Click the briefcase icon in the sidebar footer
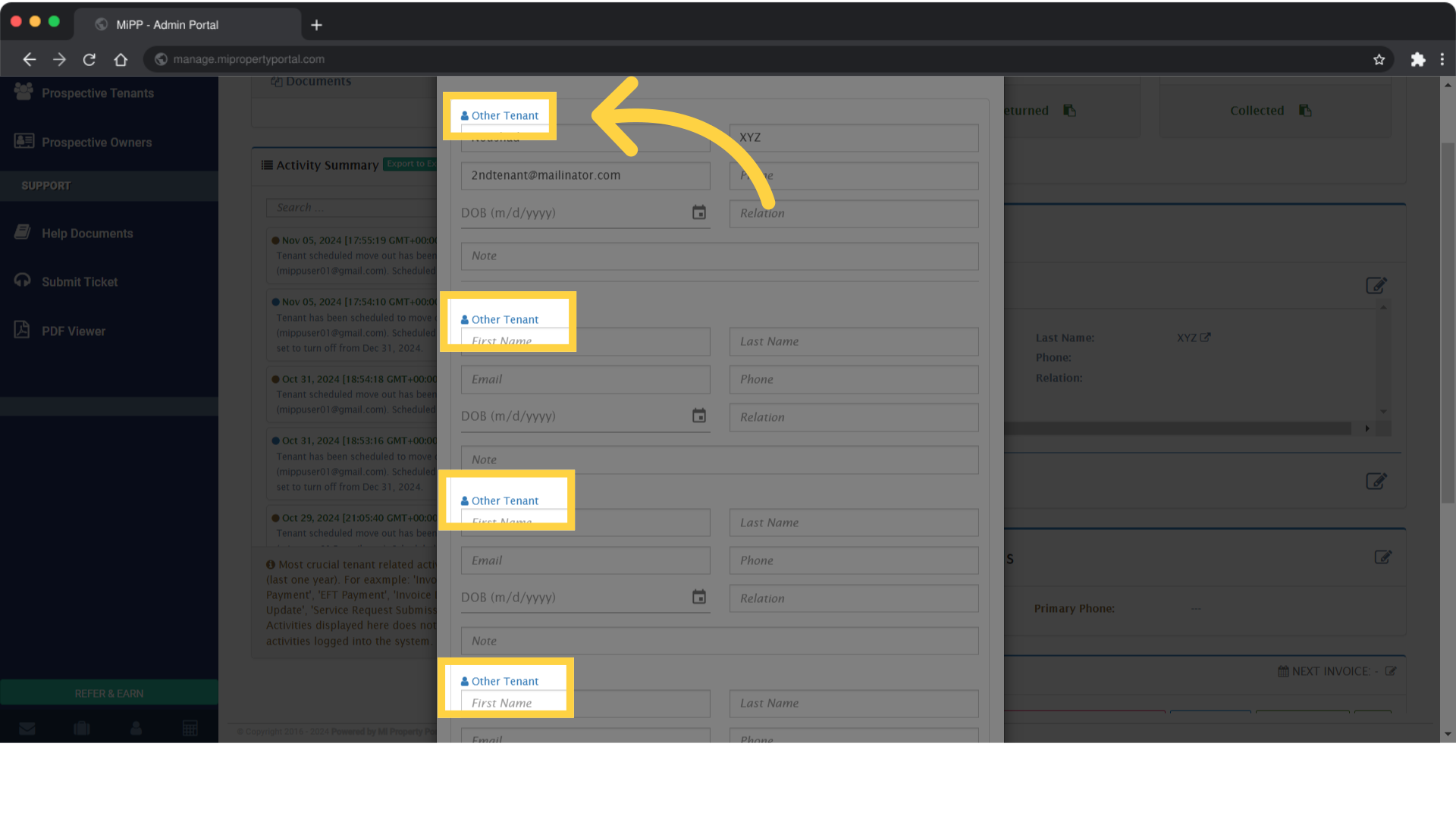 (x=82, y=729)
